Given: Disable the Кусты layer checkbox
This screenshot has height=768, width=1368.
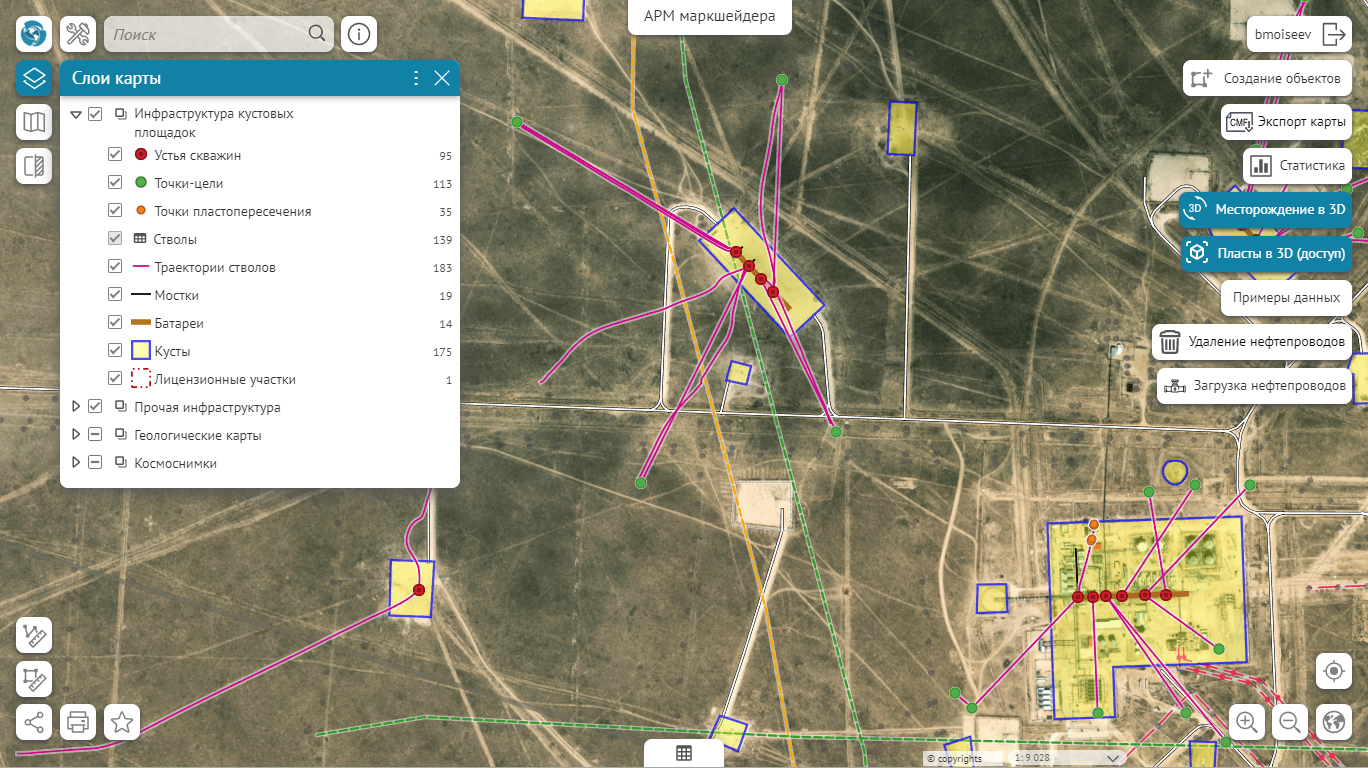Looking at the screenshot, I should pyautogui.click(x=115, y=351).
